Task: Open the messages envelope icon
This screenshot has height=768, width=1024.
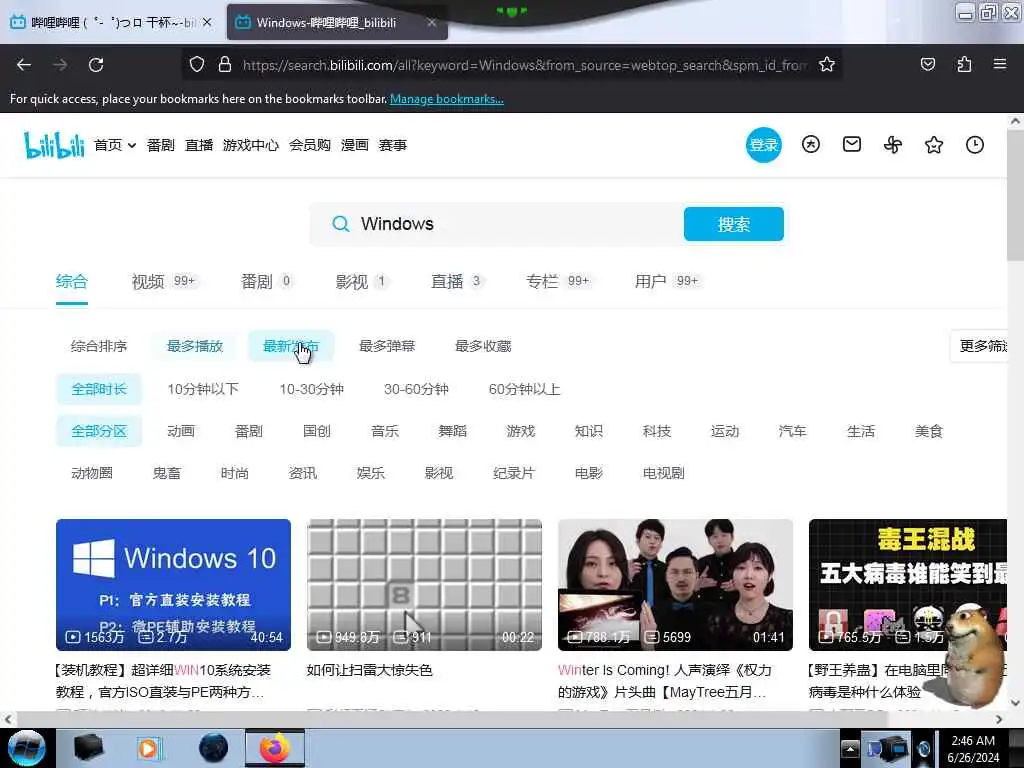Action: (852, 144)
